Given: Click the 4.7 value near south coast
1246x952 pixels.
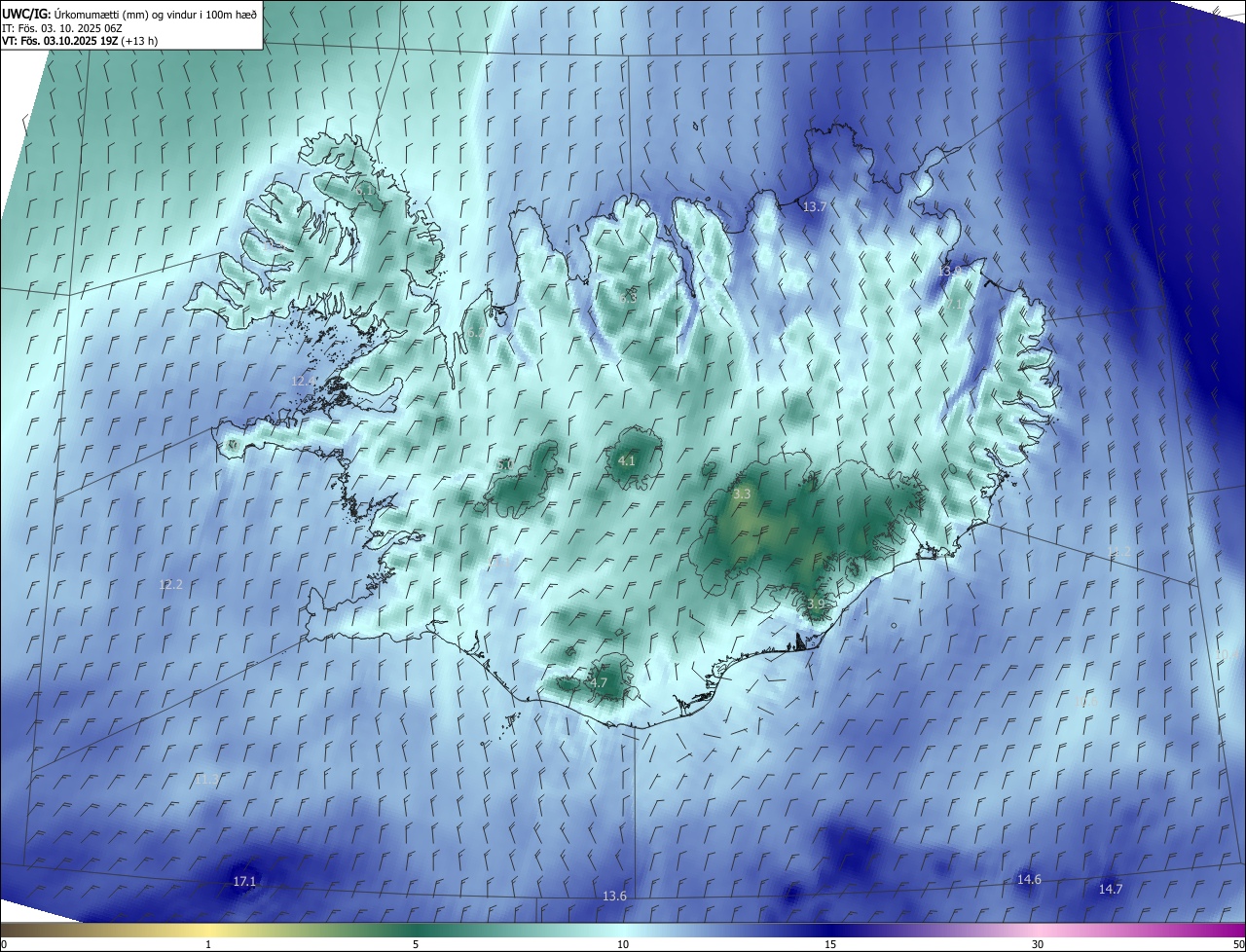Looking at the screenshot, I should (x=599, y=683).
